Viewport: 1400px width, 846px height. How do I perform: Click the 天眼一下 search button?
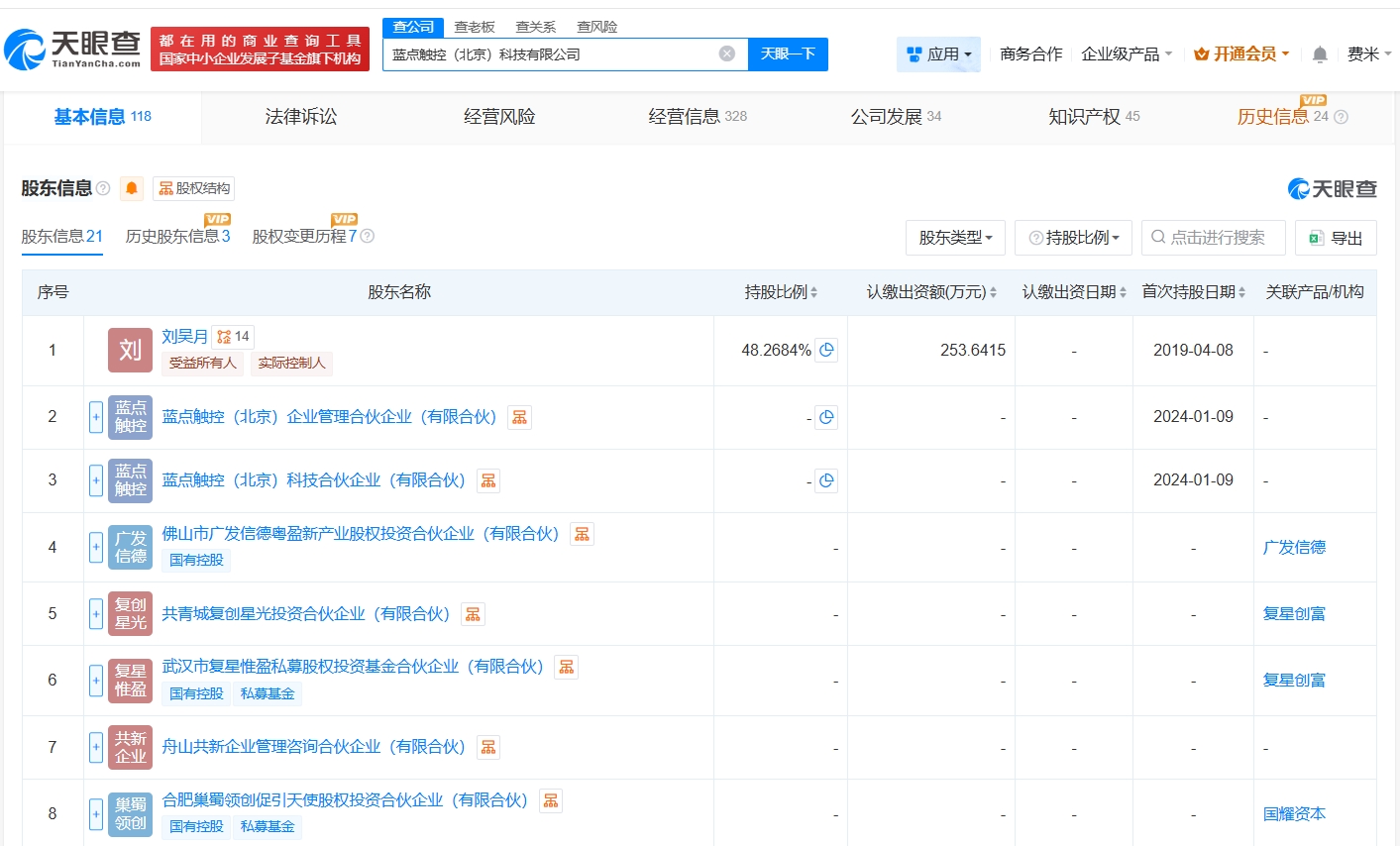tap(788, 53)
